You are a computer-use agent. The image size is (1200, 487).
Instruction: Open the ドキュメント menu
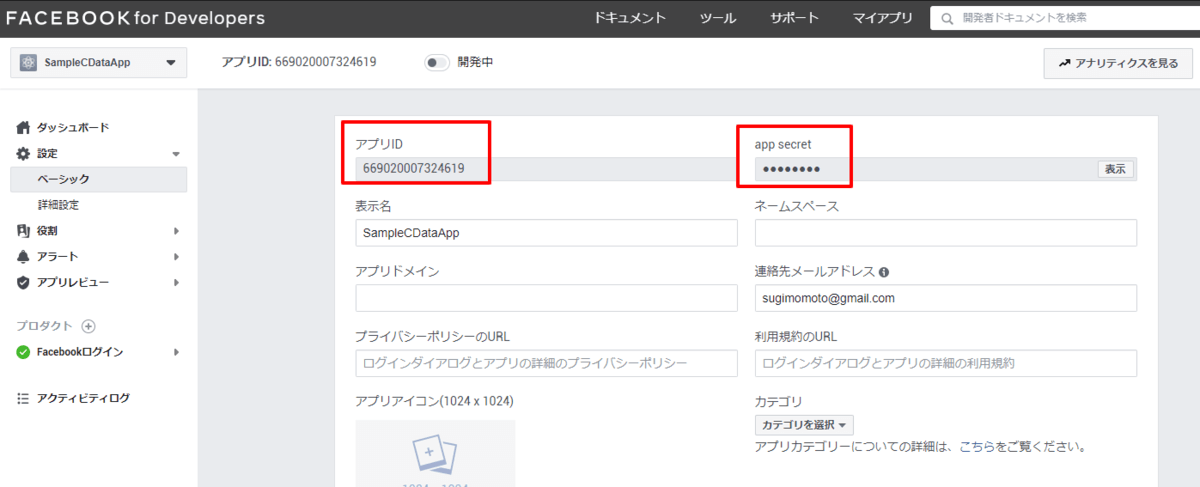[x=630, y=18]
